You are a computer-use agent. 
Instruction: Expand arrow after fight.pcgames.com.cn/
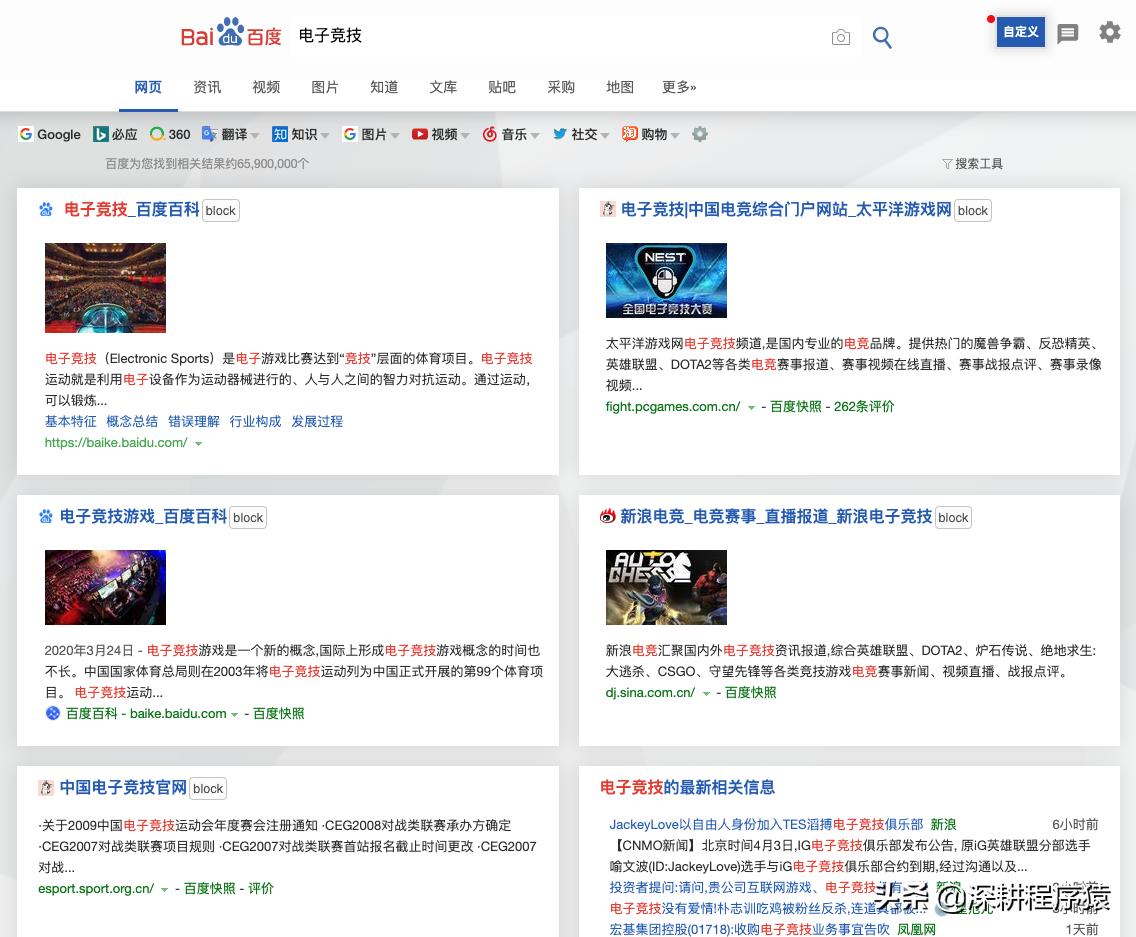tap(751, 408)
